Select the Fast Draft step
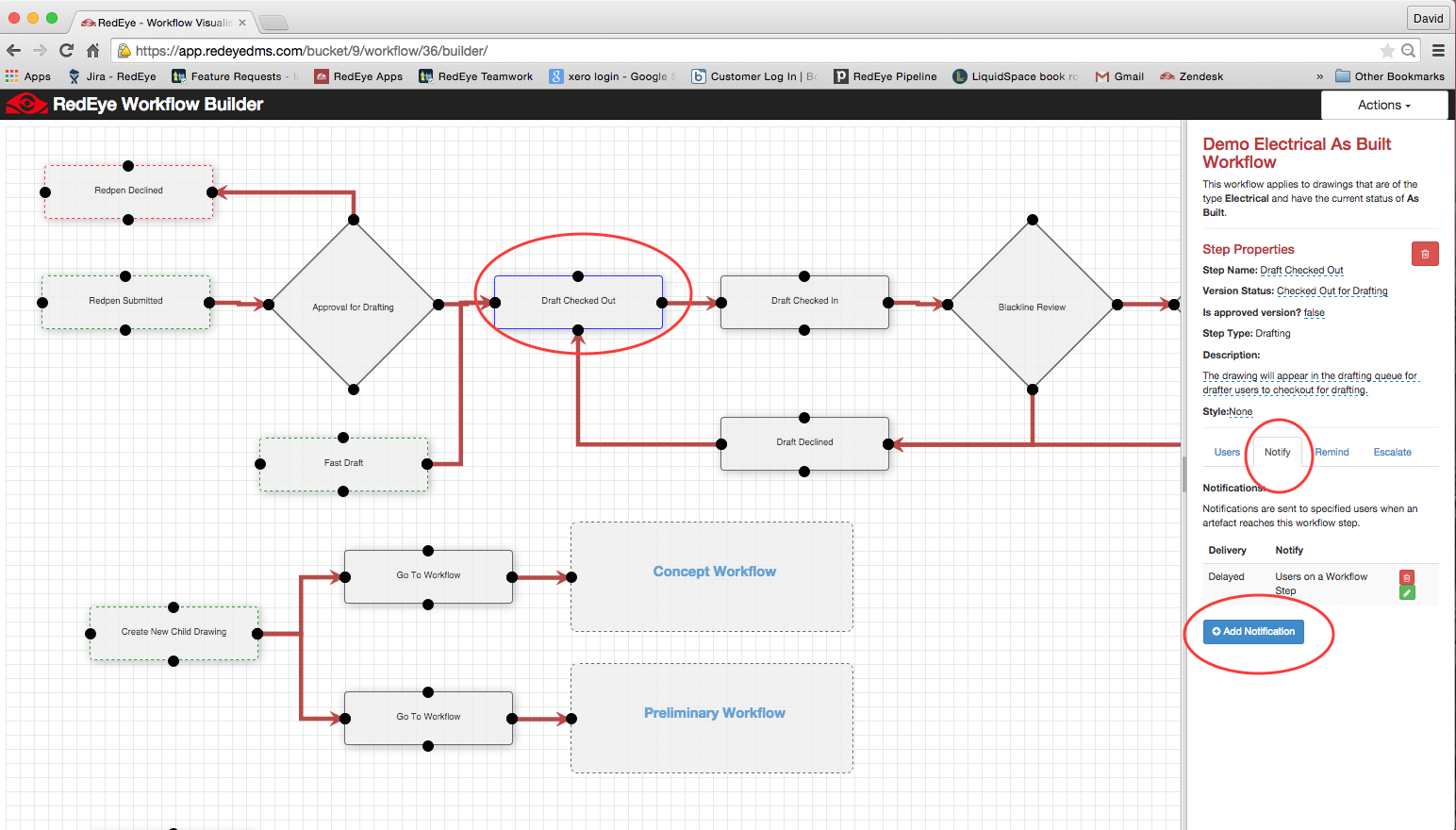Screen dimensions: 1456x830 click(x=343, y=464)
